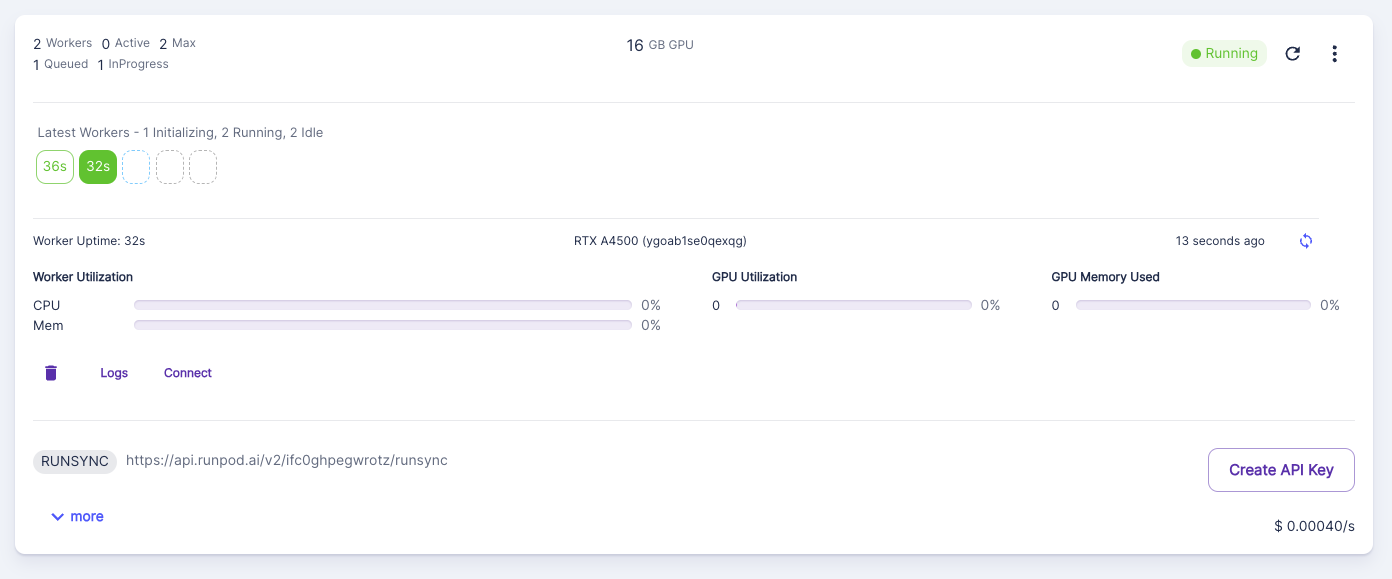
Task: Expand the more section
Action: (x=77, y=517)
